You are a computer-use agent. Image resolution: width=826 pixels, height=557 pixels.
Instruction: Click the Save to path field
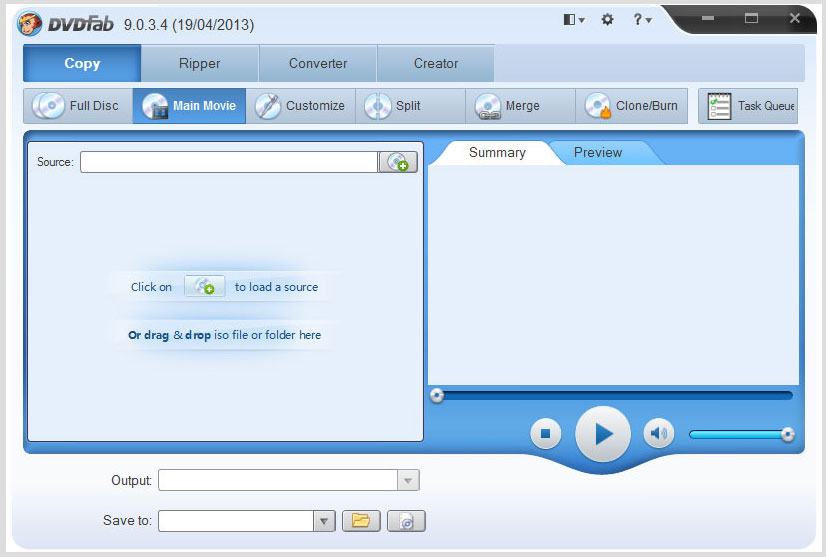click(x=236, y=521)
